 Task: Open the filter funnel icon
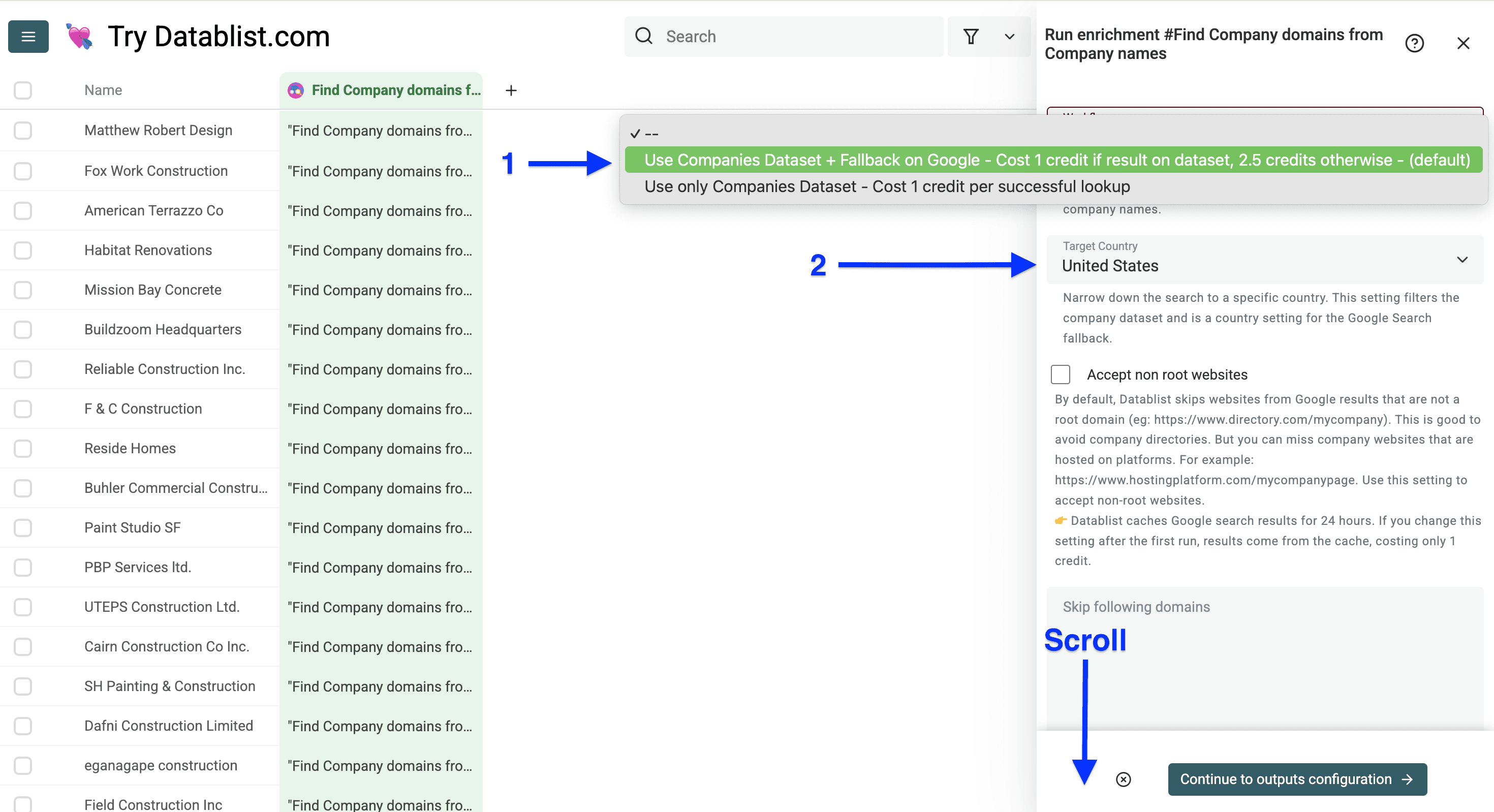pos(972,36)
